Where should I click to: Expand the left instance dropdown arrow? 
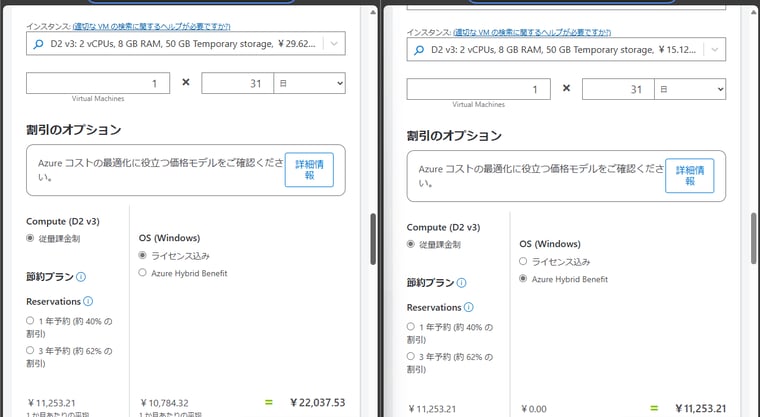(334, 44)
